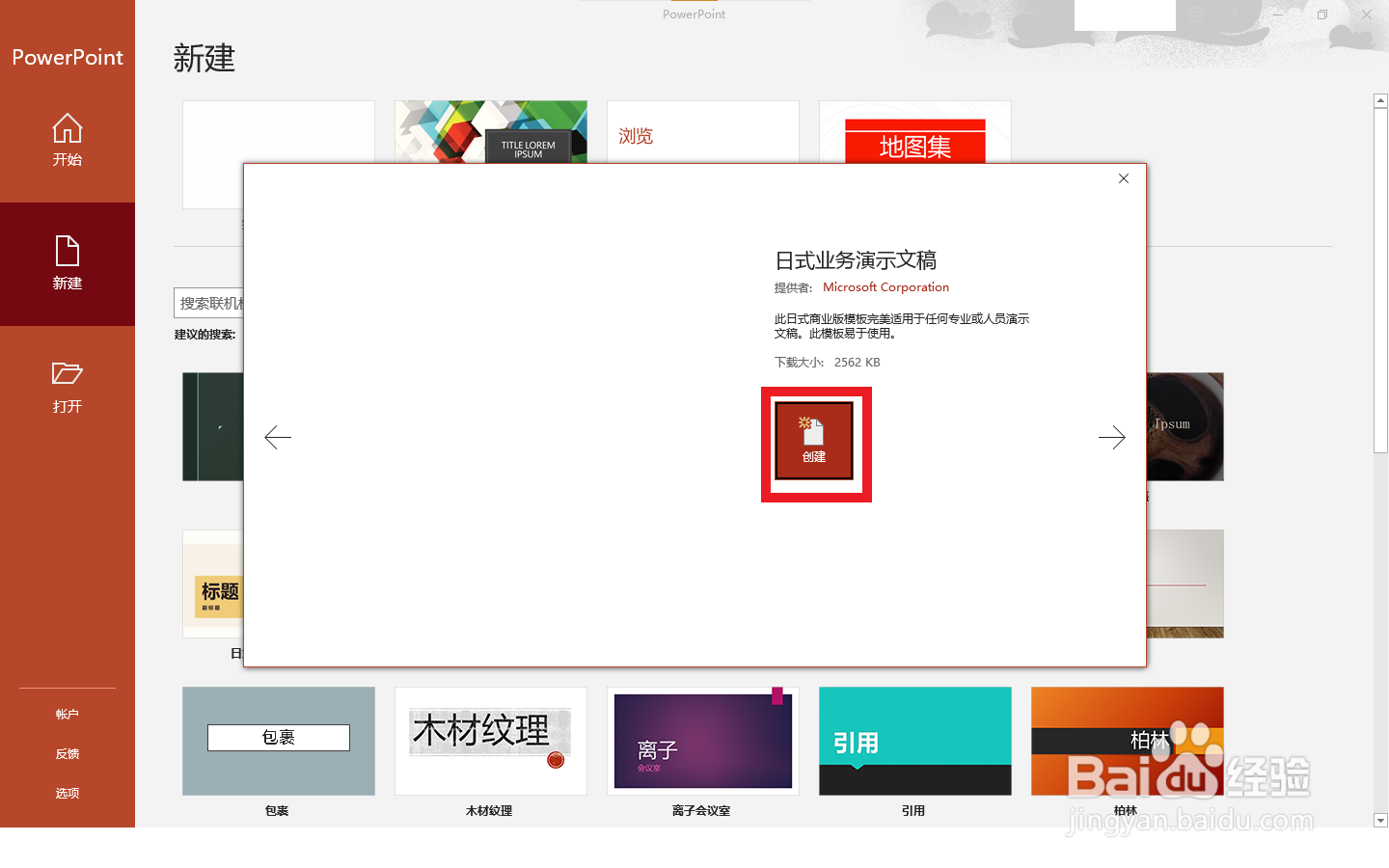The height and width of the screenshot is (868, 1389).
Task: Go to next template with right arrow
Action: click(x=1111, y=437)
